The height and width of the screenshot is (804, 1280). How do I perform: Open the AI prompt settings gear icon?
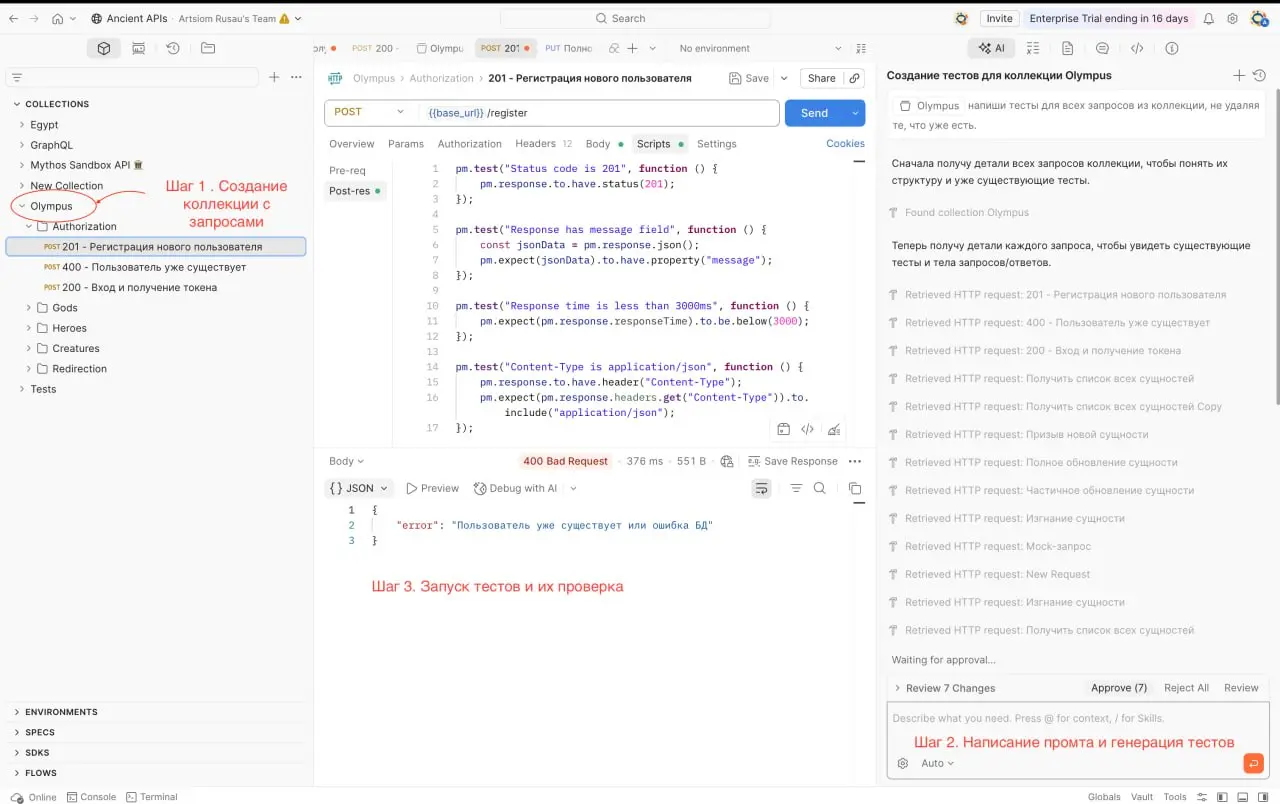coord(903,763)
